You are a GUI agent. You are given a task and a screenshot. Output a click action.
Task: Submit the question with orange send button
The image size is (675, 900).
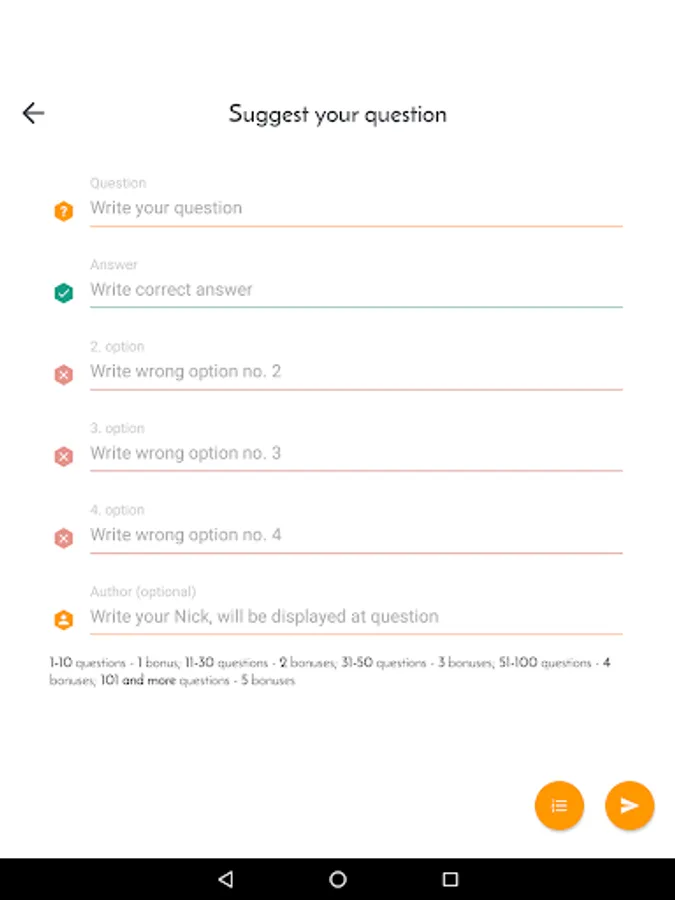629,805
